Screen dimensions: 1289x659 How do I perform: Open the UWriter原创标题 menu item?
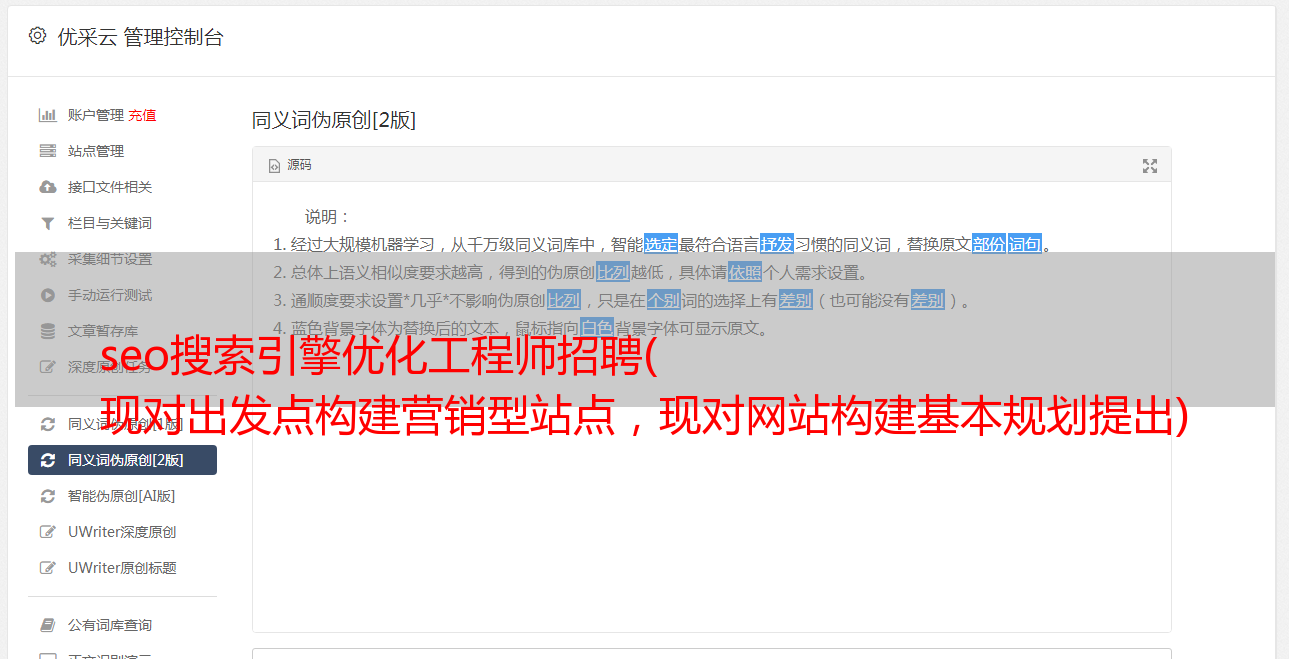tap(122, 568)
